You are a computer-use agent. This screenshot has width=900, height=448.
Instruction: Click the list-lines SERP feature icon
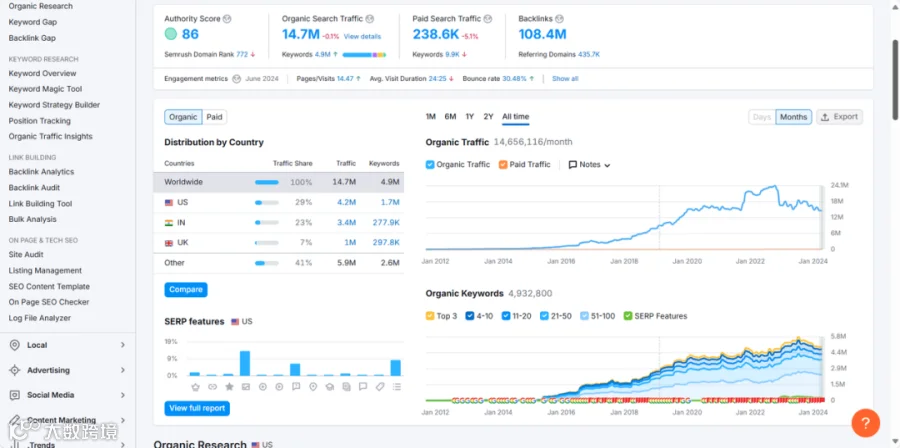(x=397, y=387)
